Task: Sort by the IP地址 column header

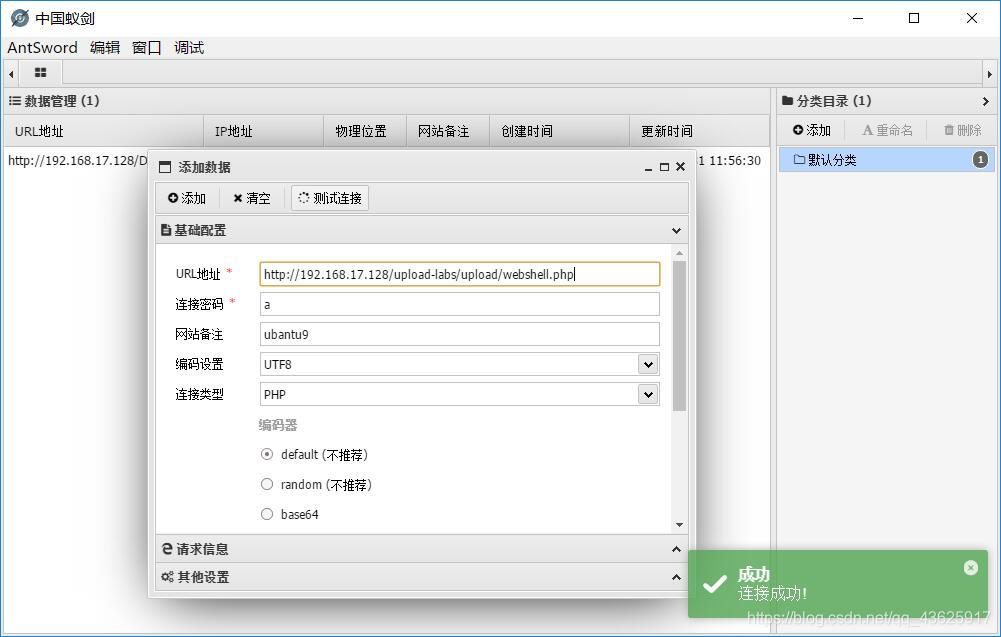Action: point(264,131)
